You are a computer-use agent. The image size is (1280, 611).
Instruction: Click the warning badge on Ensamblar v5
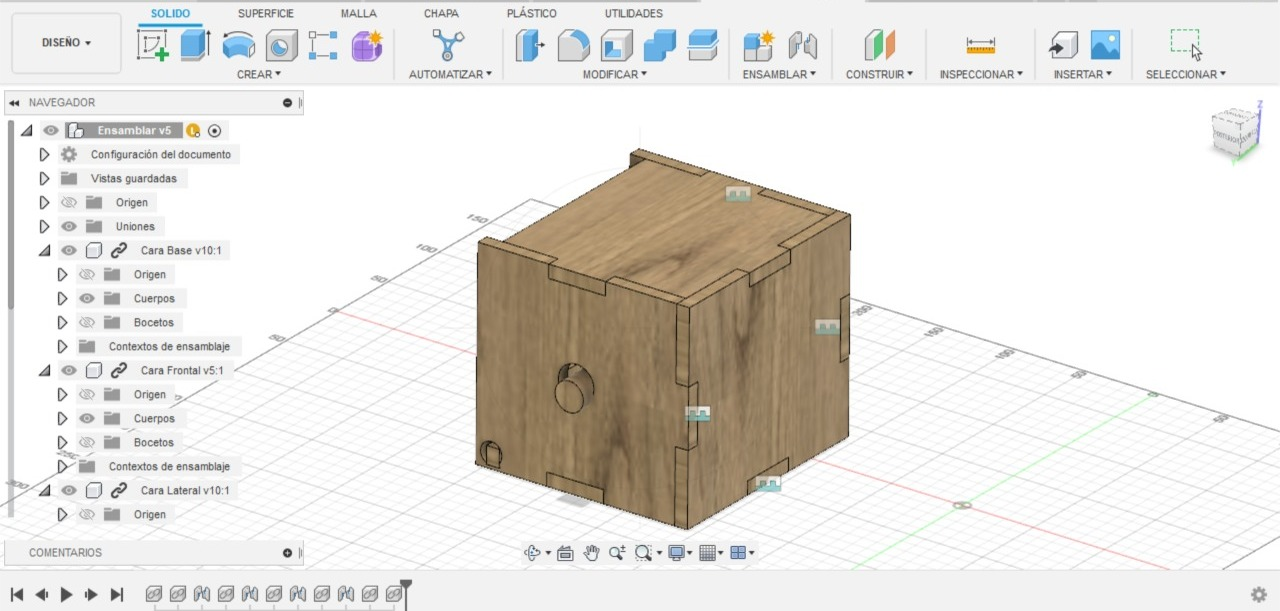[193, 130]
